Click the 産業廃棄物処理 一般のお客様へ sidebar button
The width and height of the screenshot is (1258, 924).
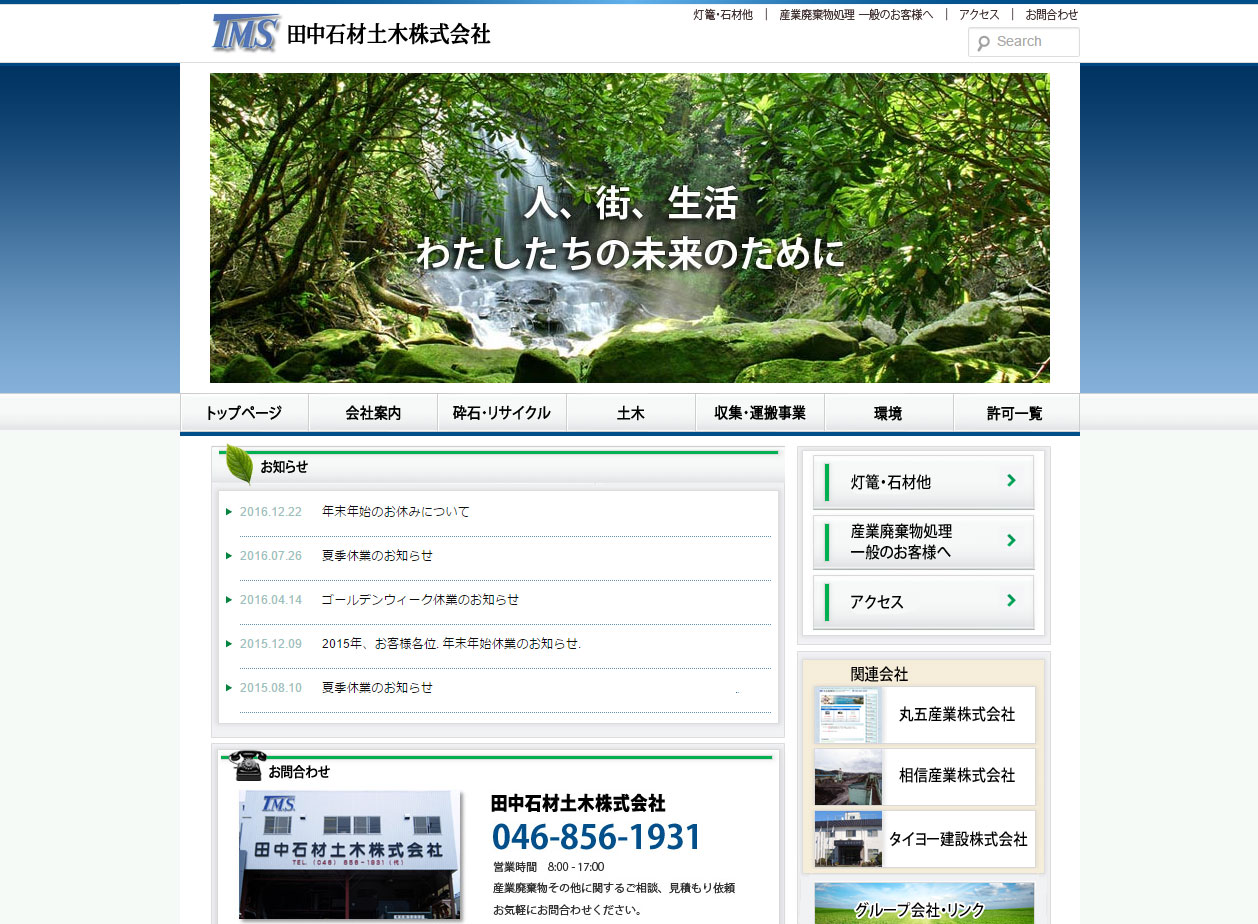924,542
